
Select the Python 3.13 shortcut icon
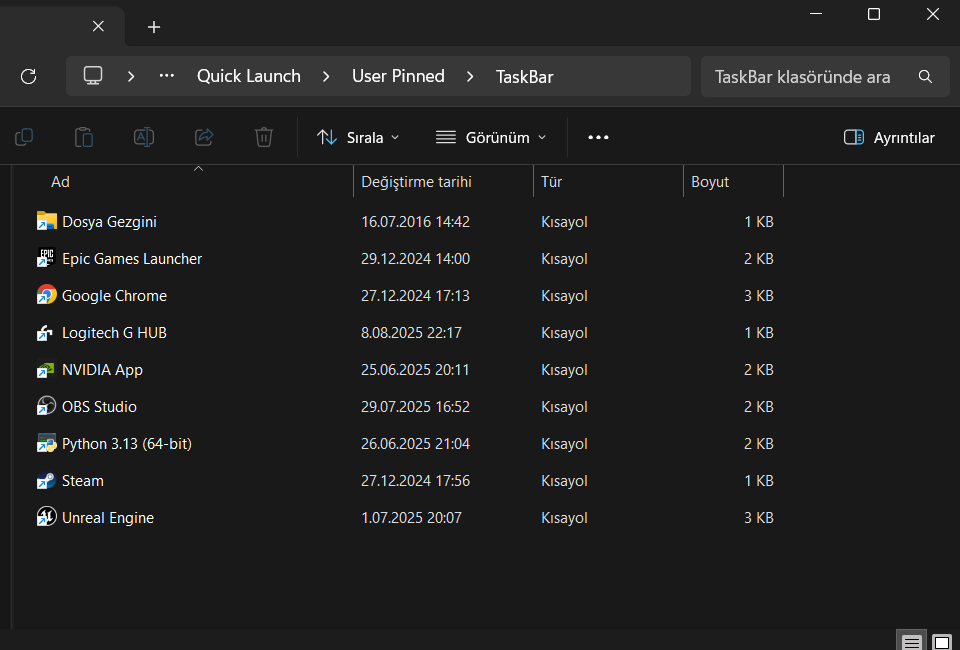47,443
